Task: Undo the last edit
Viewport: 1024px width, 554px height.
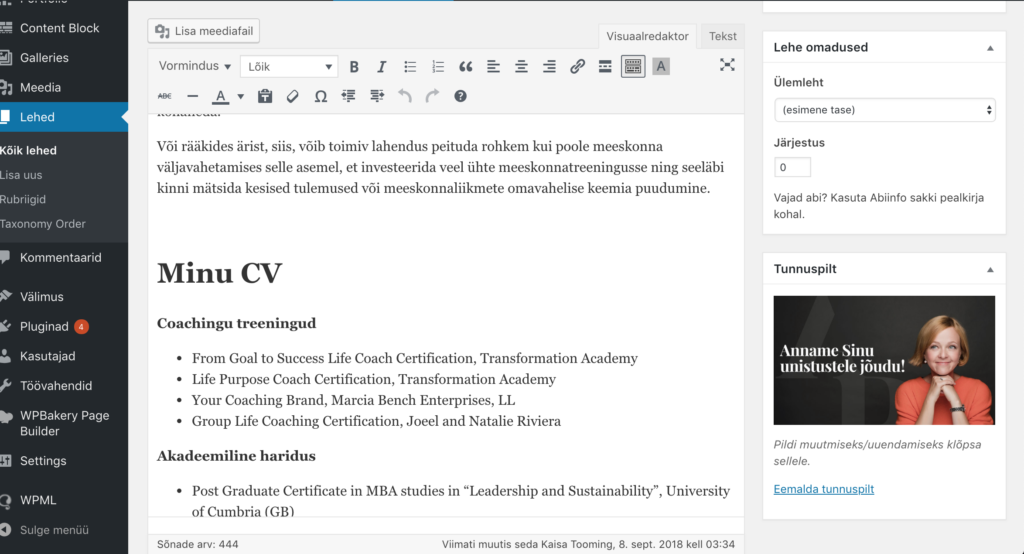Action: click(405, 96)
